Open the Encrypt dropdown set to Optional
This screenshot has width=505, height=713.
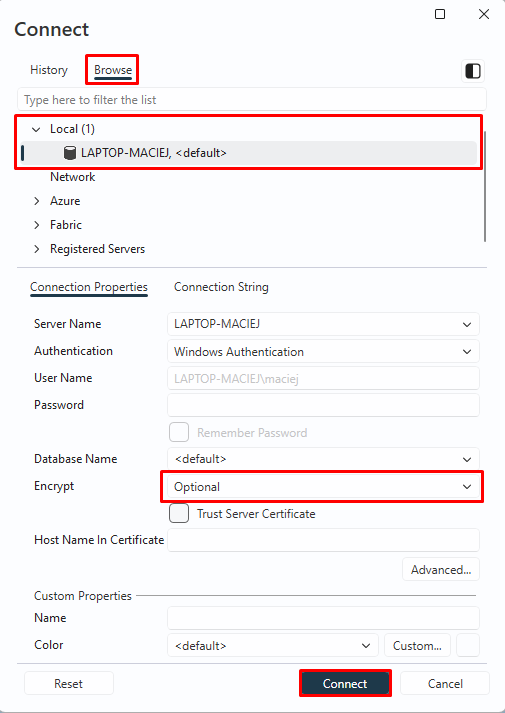323,487
